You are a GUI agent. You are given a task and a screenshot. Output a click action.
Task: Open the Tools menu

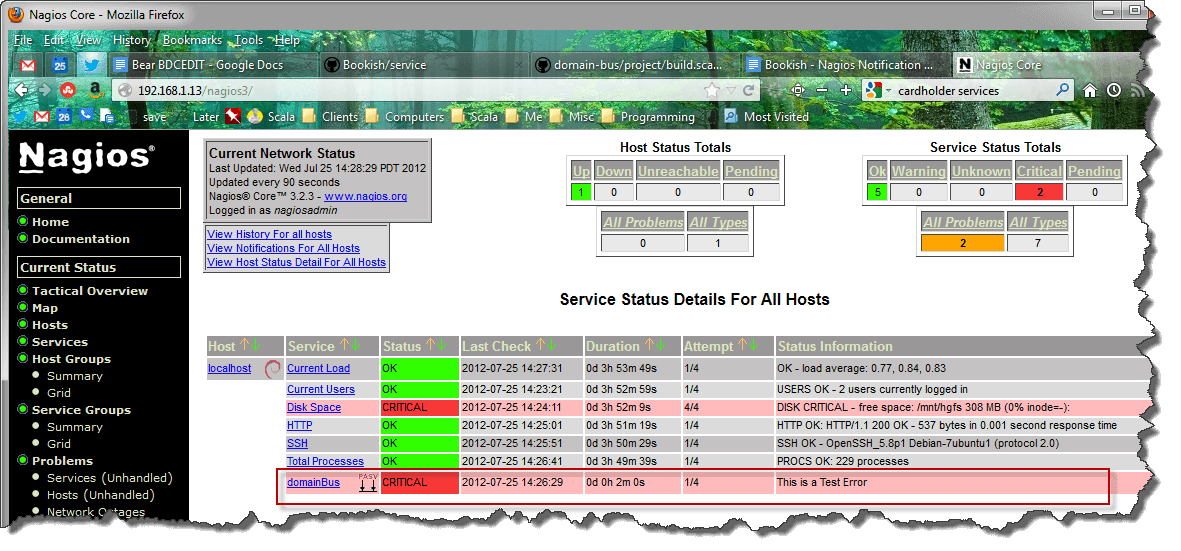click(249, 40)
